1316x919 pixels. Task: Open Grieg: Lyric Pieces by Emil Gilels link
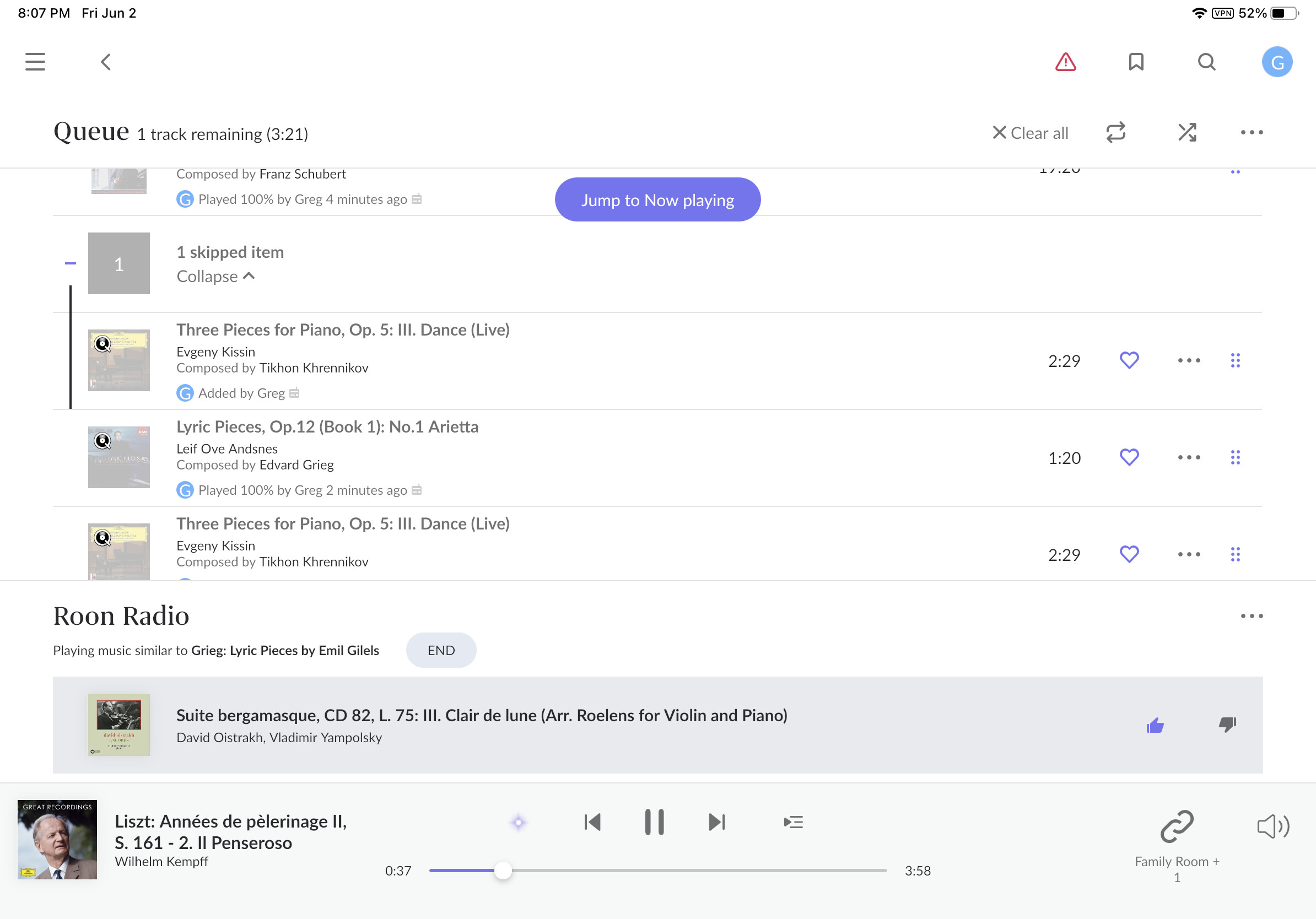pyautogui.click(x=285, y=650)
